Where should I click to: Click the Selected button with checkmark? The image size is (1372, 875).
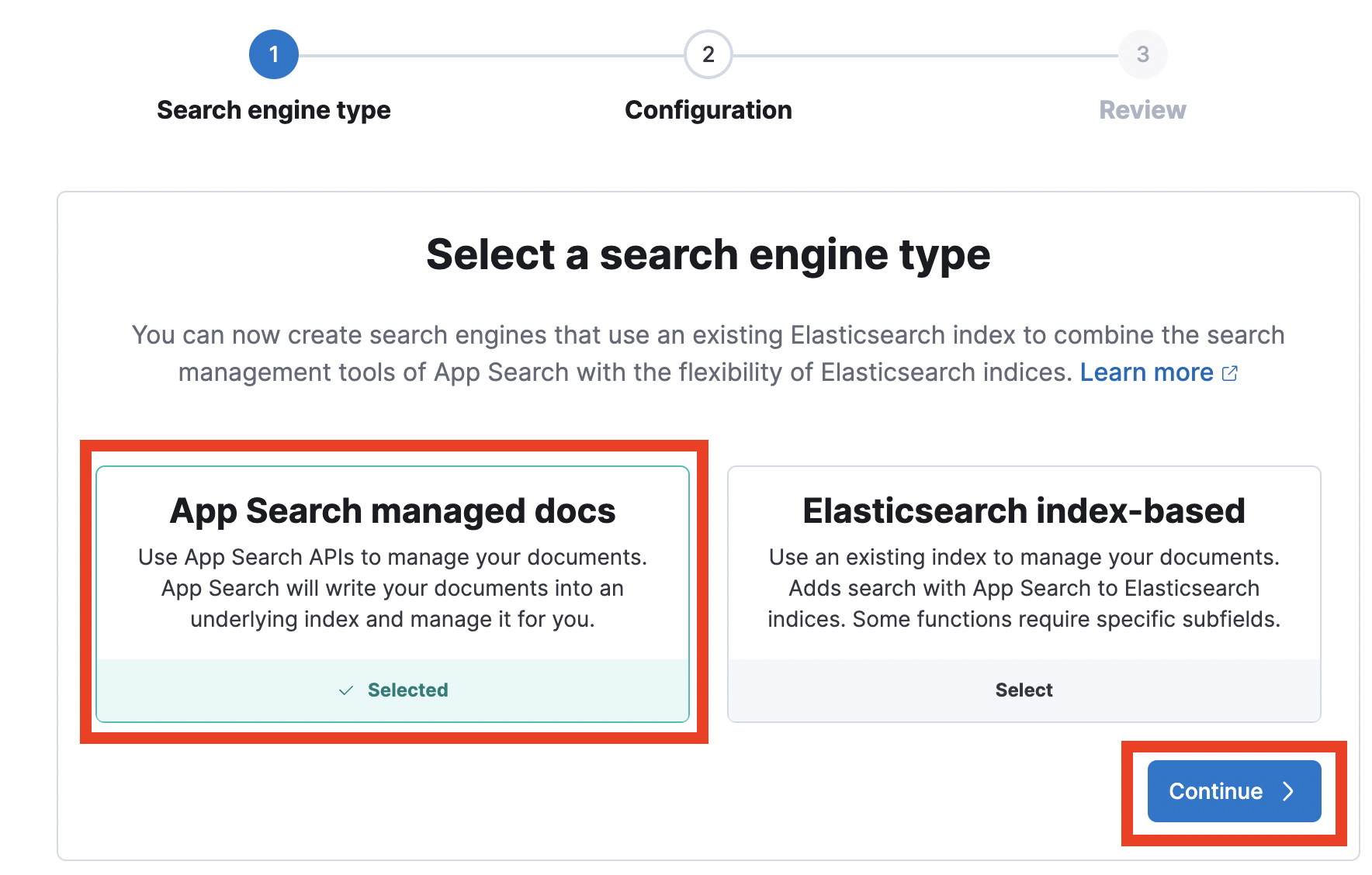pyautogui.click(x=393, y=690)
